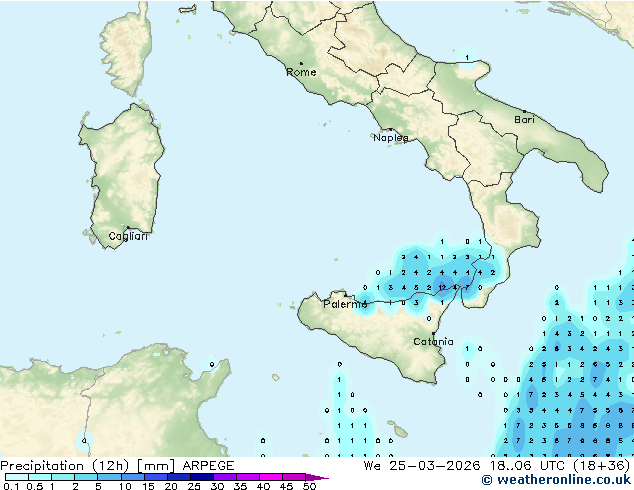The width and height of the screenshot is (634, 490).
Task: Click the Bari city label
Action: [524, 120]
